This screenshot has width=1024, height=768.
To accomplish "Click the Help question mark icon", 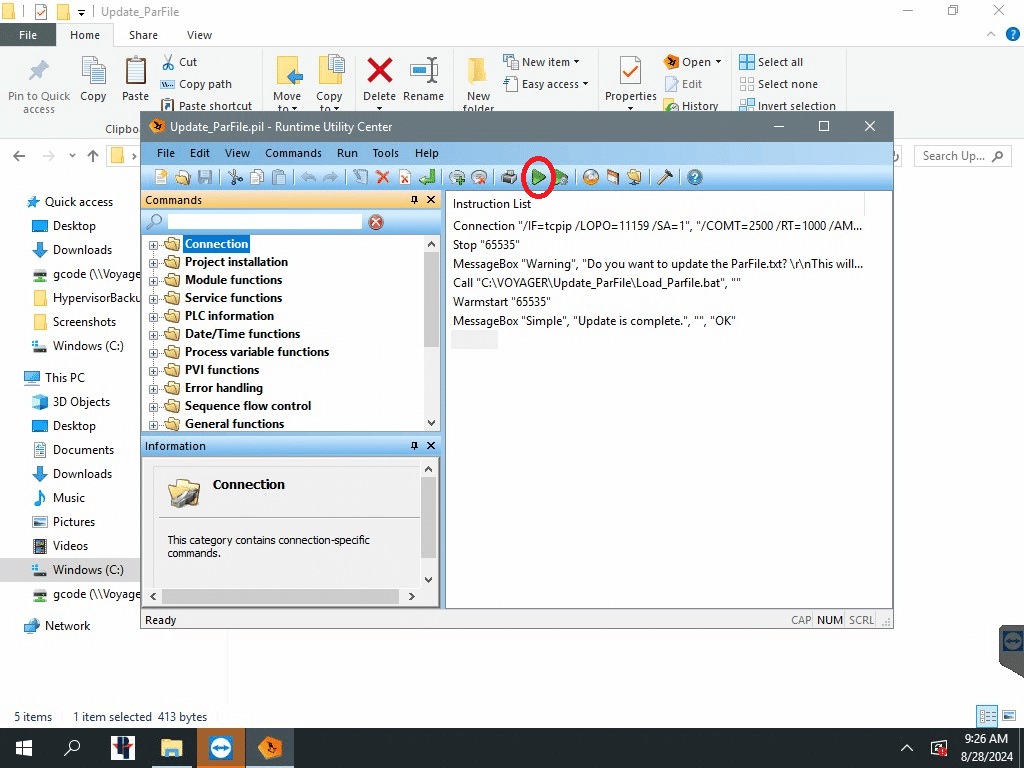I will (x=695, y=178).
